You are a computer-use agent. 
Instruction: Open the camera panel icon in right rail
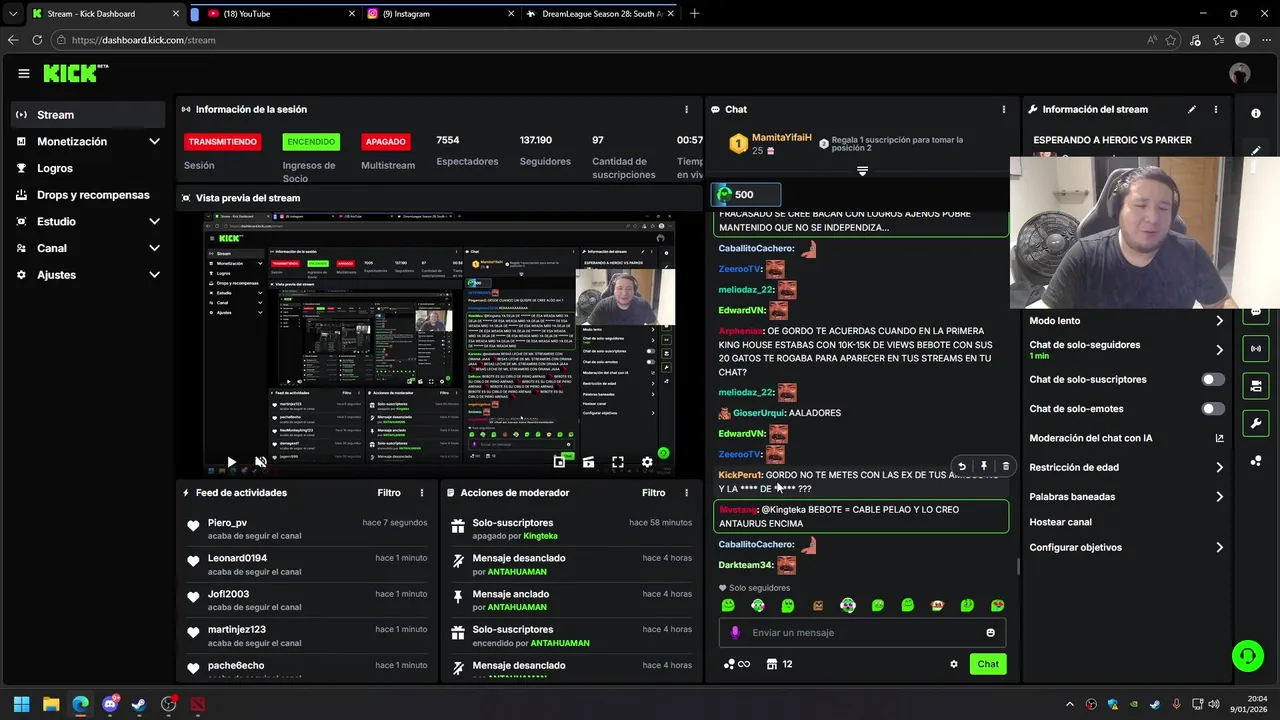[x=1256, y=385]
